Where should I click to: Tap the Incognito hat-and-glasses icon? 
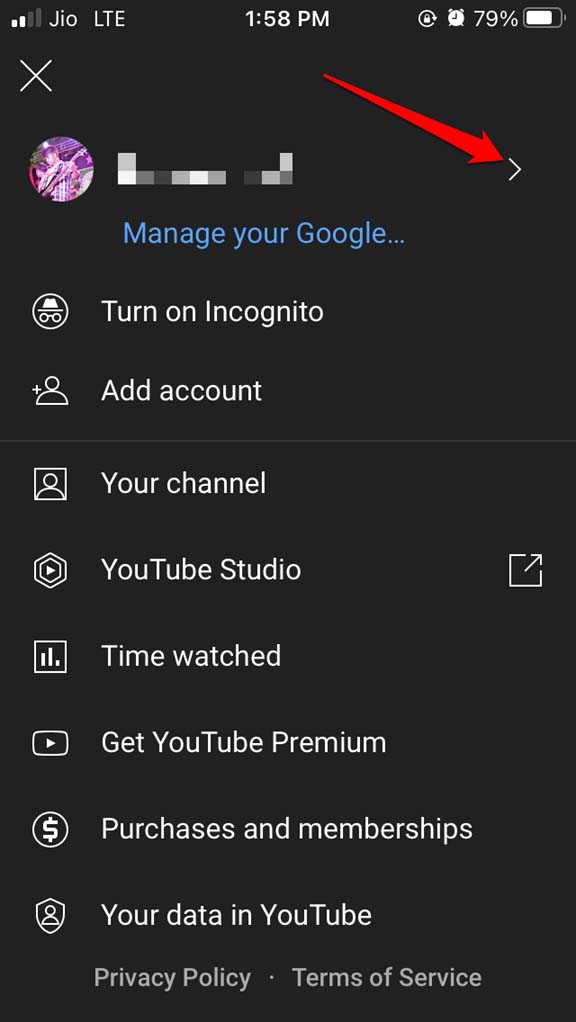click(x=50, y=312)
